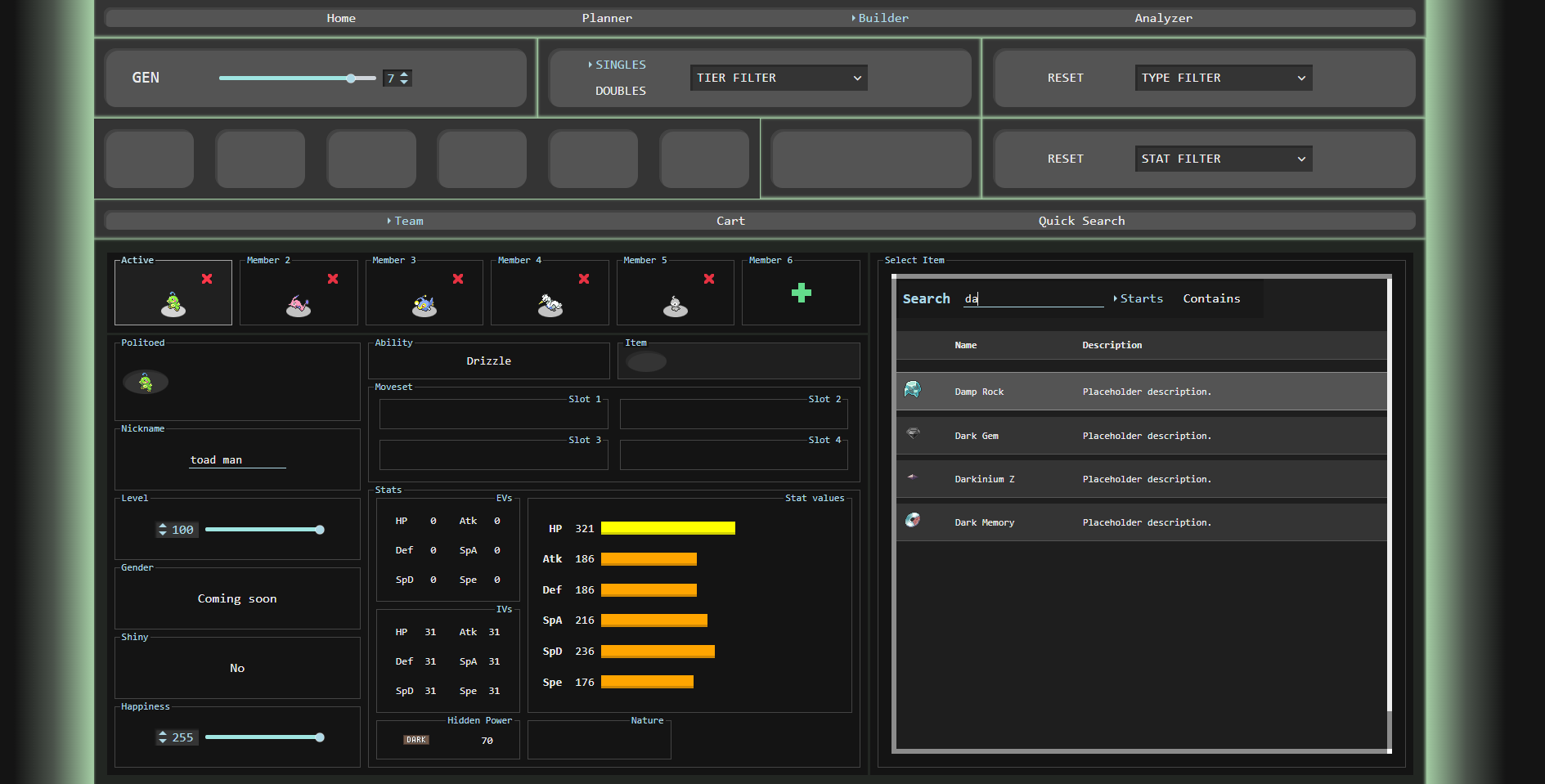The image size is (1545, 784).
Task: Open the TIER FILTER dropdown
Action: 778,78
